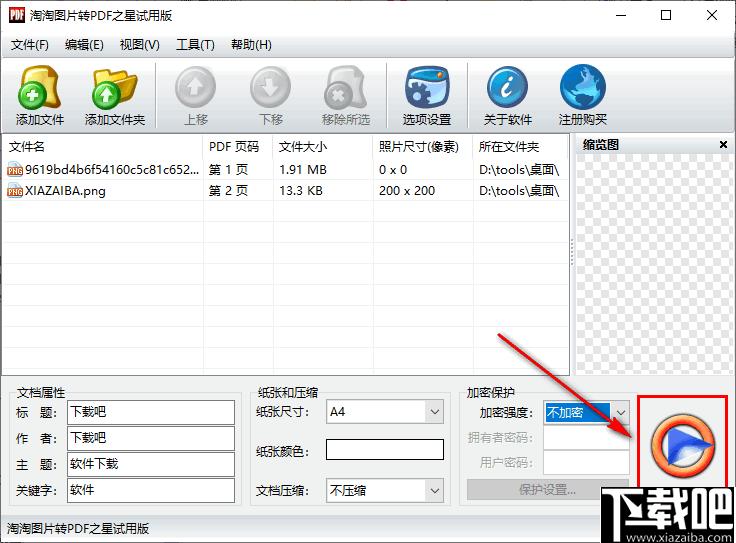Start conversion with the orange play button
The width and height of the screenshot is (736, 543).
click(682, 445)
